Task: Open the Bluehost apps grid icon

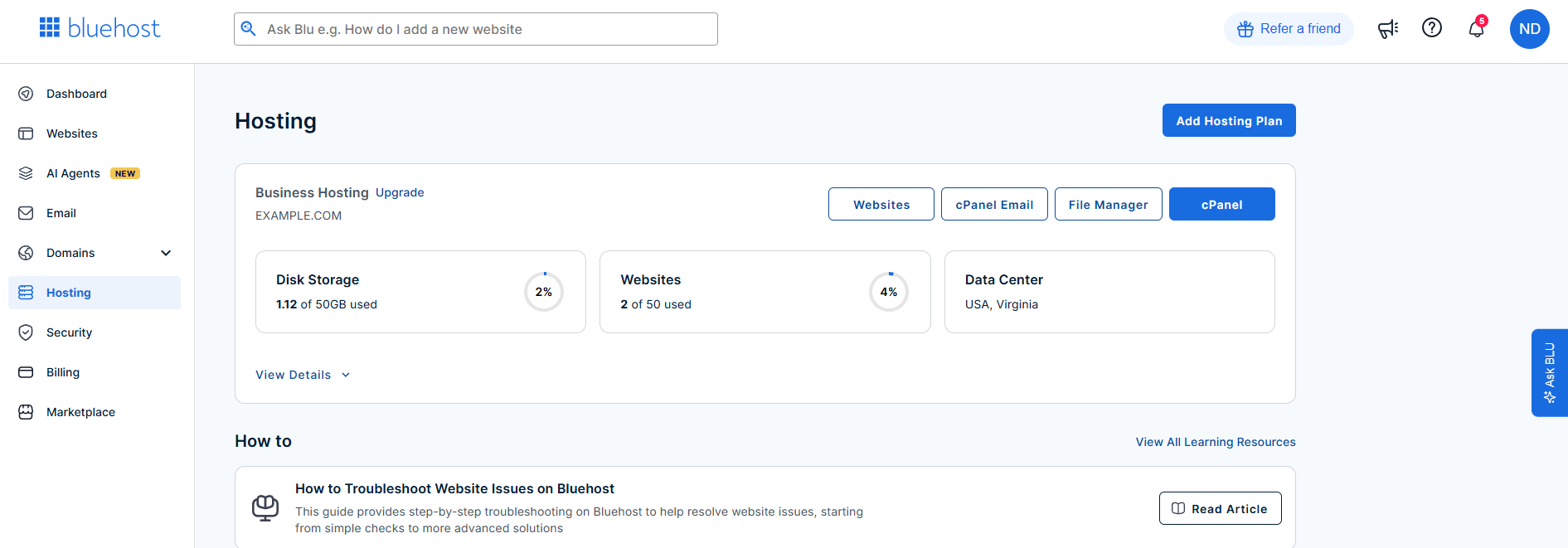Action: click(x=50, y=27)
